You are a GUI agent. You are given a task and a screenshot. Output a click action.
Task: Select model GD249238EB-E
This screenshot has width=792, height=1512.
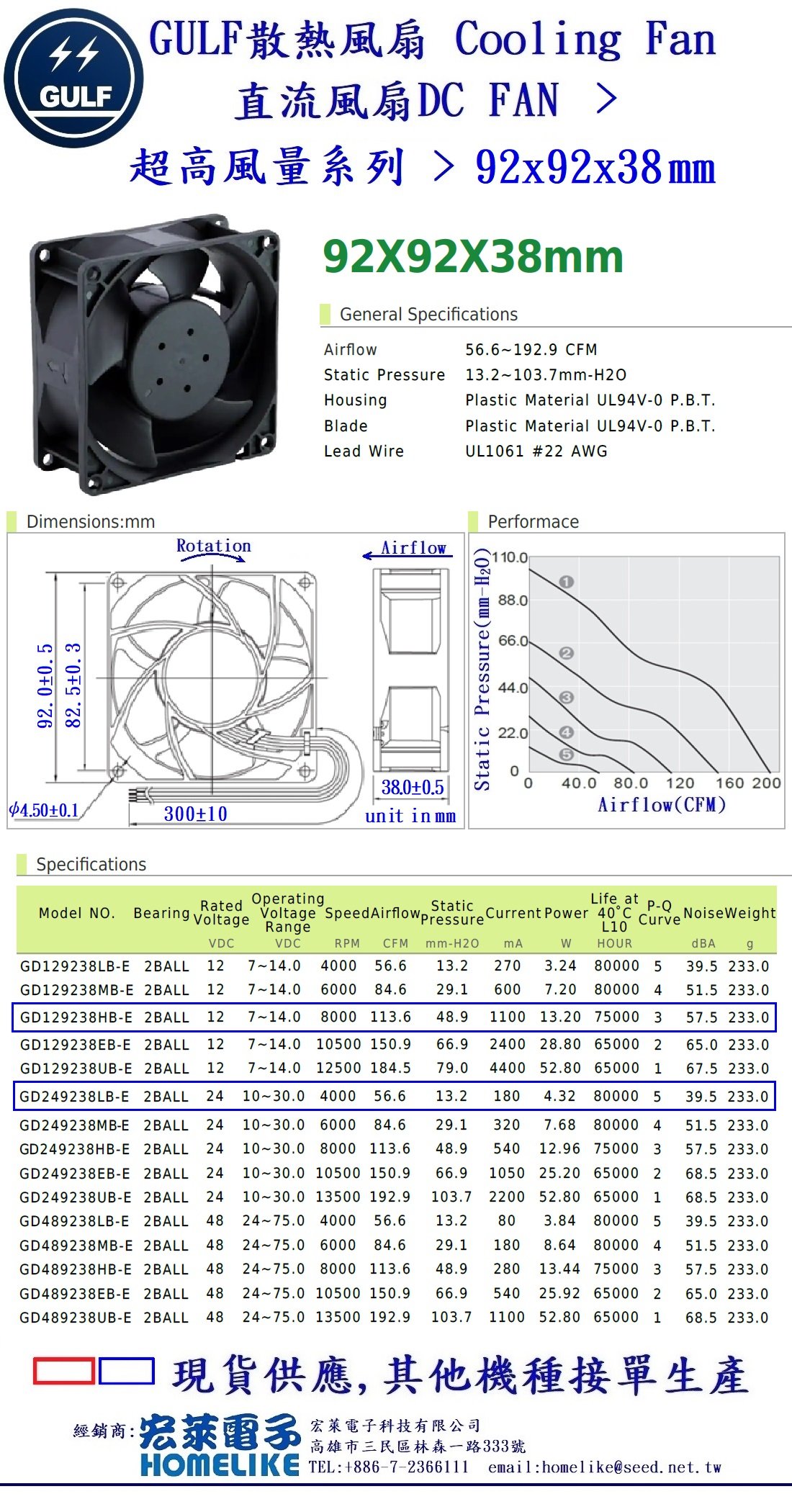coord(75,1174)
